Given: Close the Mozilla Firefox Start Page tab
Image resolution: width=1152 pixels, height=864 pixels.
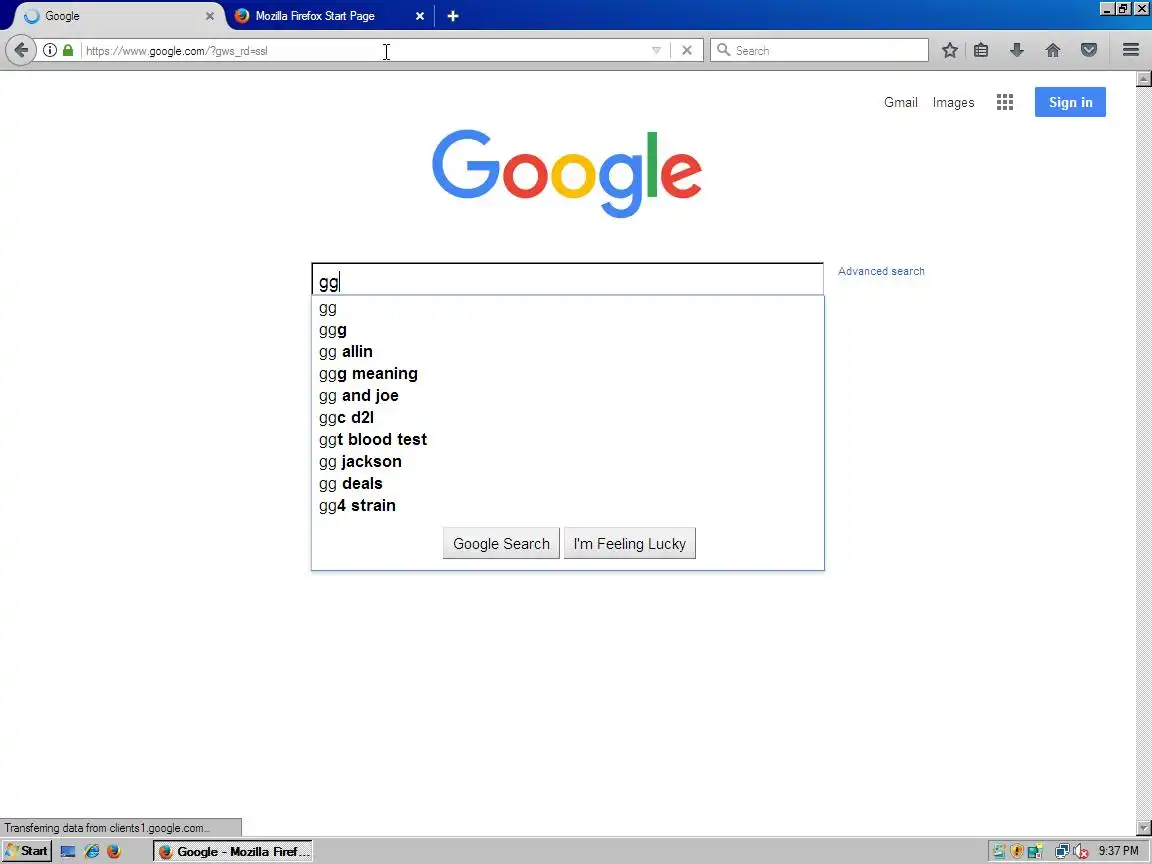Looking at the screenshot, I should (420, 15).
